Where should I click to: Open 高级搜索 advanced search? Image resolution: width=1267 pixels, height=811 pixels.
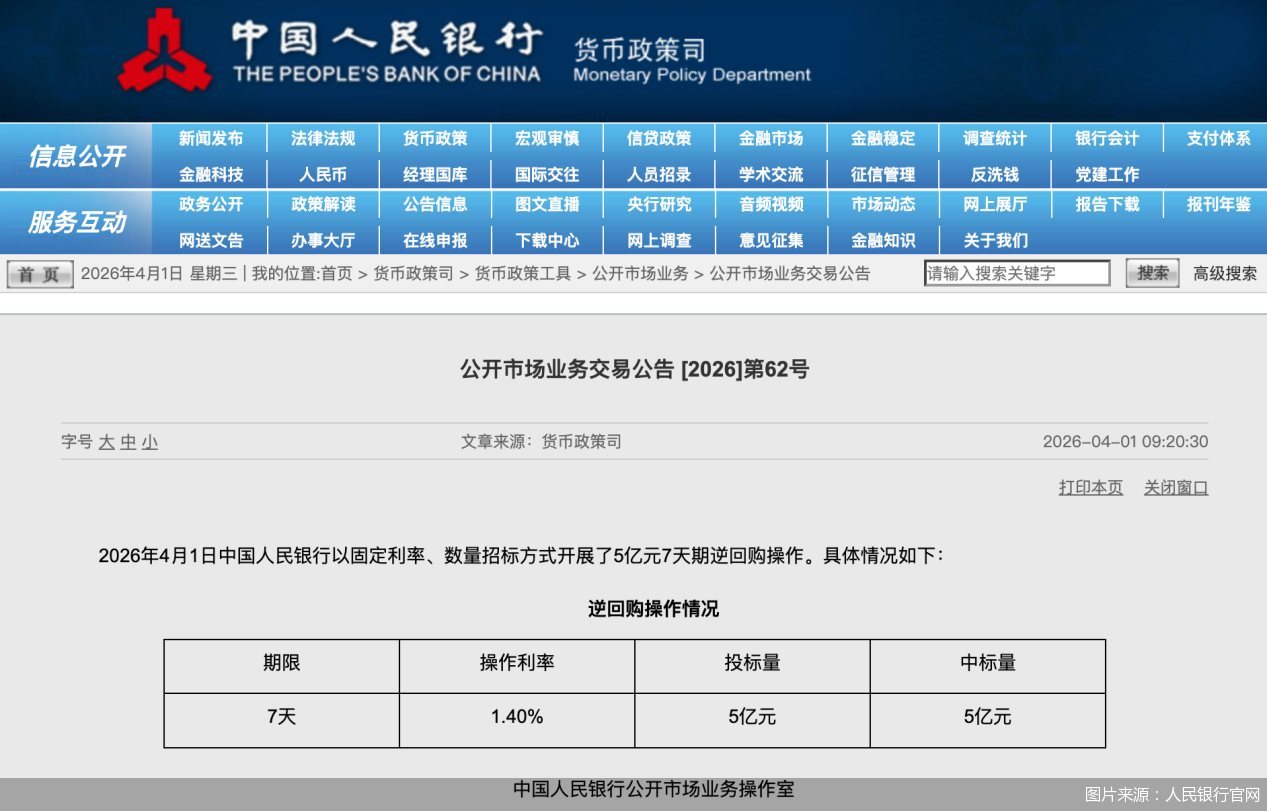tap(1224, 273)
